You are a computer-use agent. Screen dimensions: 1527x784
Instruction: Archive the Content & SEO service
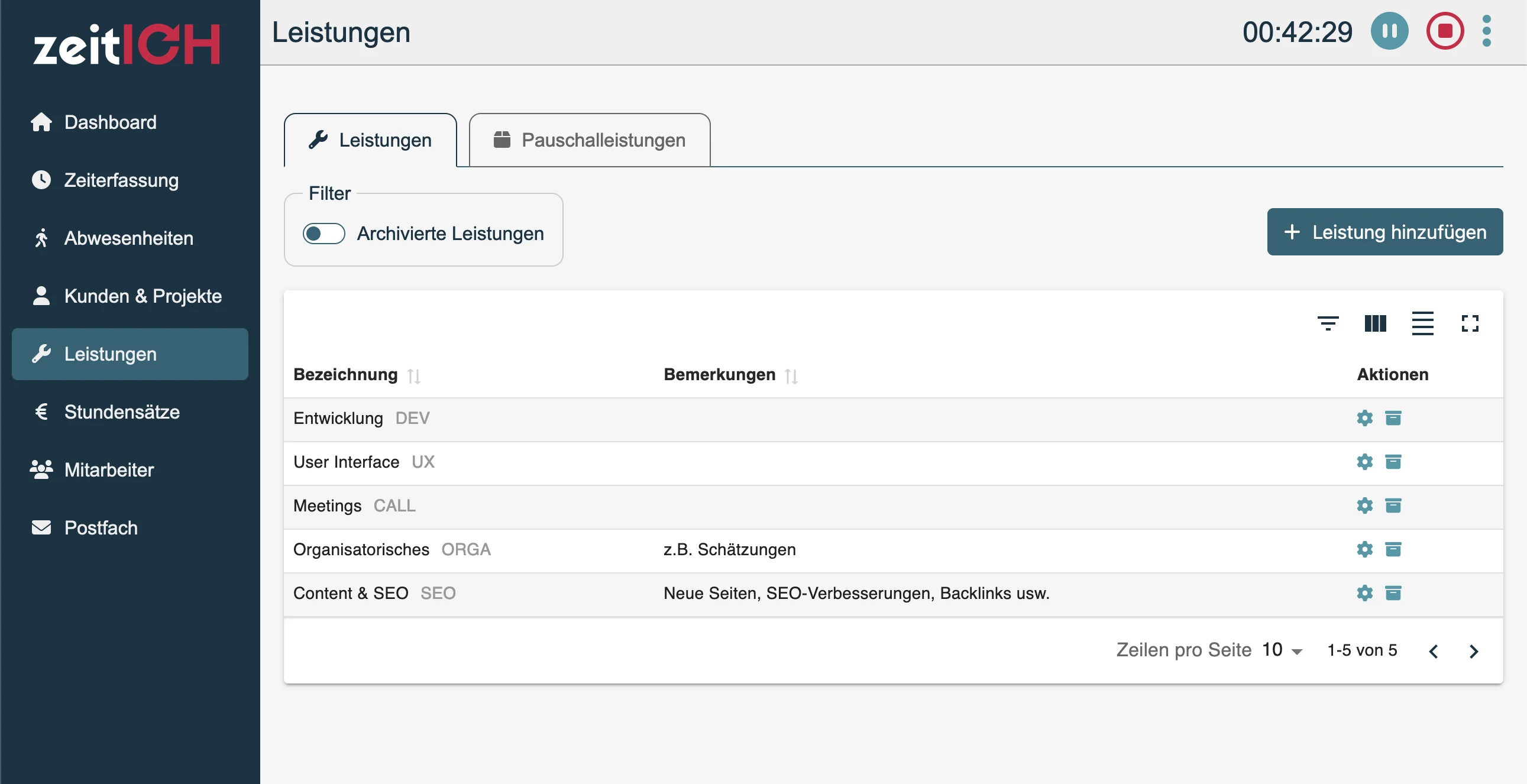1393,594
